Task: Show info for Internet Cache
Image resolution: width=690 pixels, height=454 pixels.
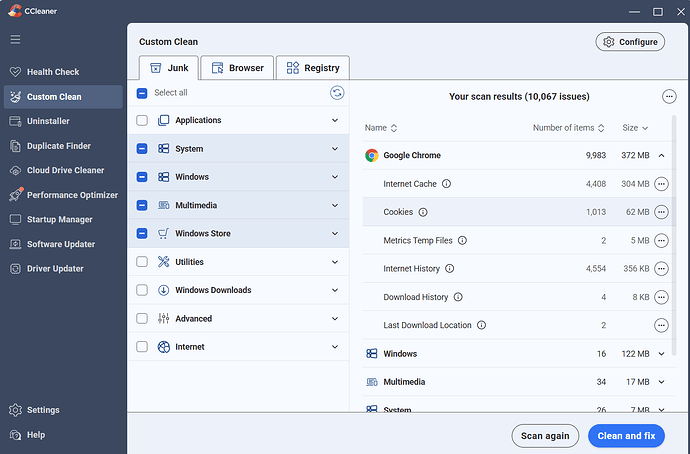Action: pyautogui.click(x=446, y=184)
